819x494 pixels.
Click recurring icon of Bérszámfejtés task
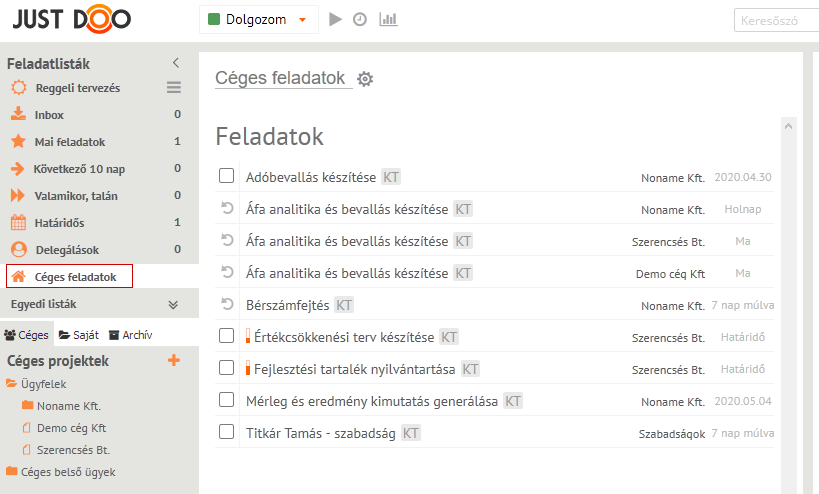click(227, 304)
